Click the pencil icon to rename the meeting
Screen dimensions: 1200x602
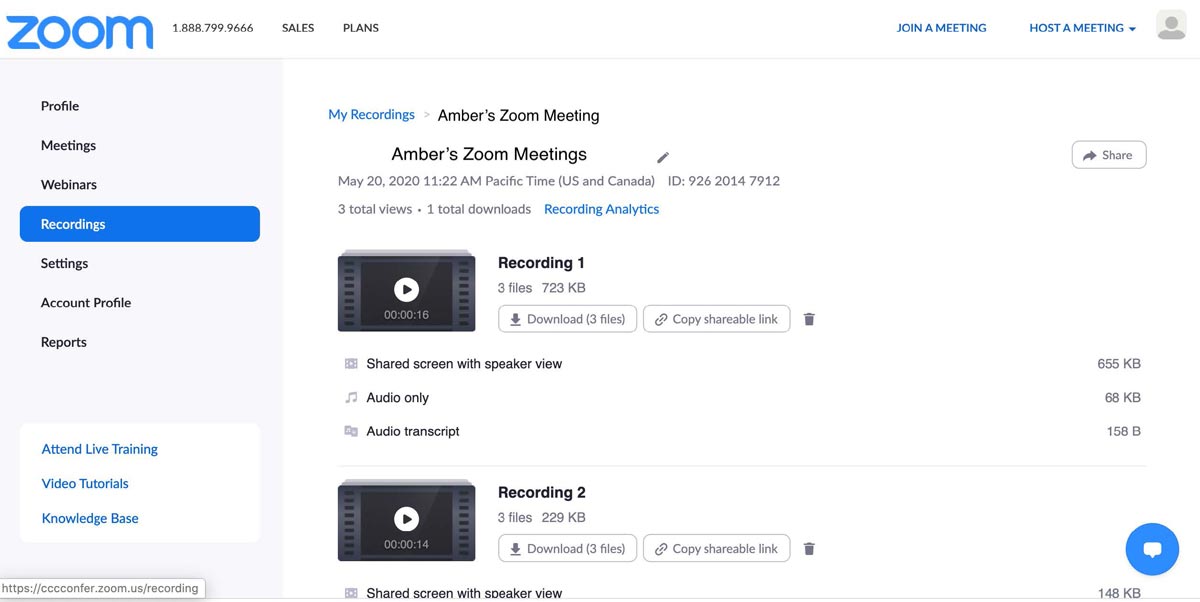(662, 156)
